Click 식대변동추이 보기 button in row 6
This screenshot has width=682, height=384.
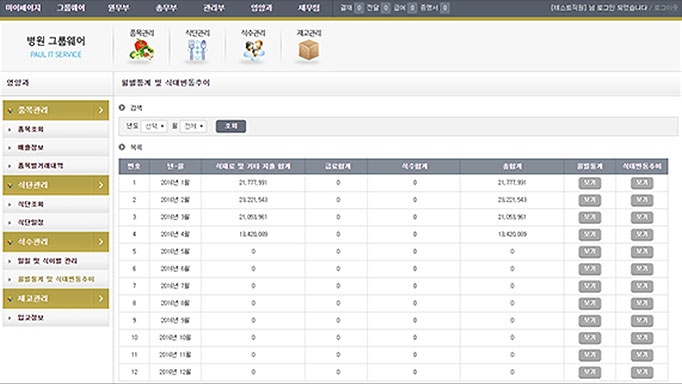642,269
